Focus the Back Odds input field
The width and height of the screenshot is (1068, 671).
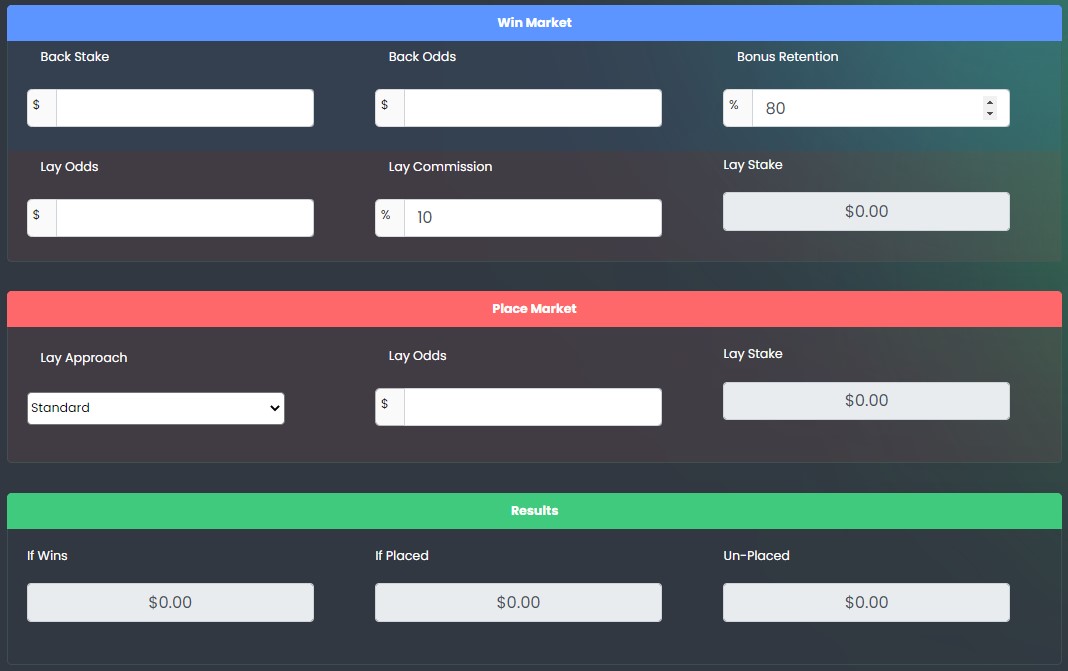pos(533,108)
